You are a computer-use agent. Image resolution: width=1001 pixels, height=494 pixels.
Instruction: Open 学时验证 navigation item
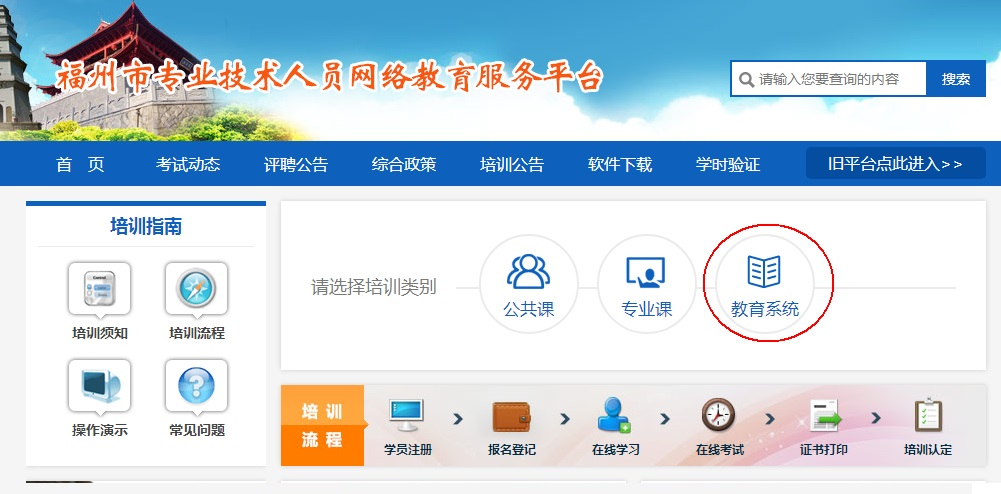(728, 165)
